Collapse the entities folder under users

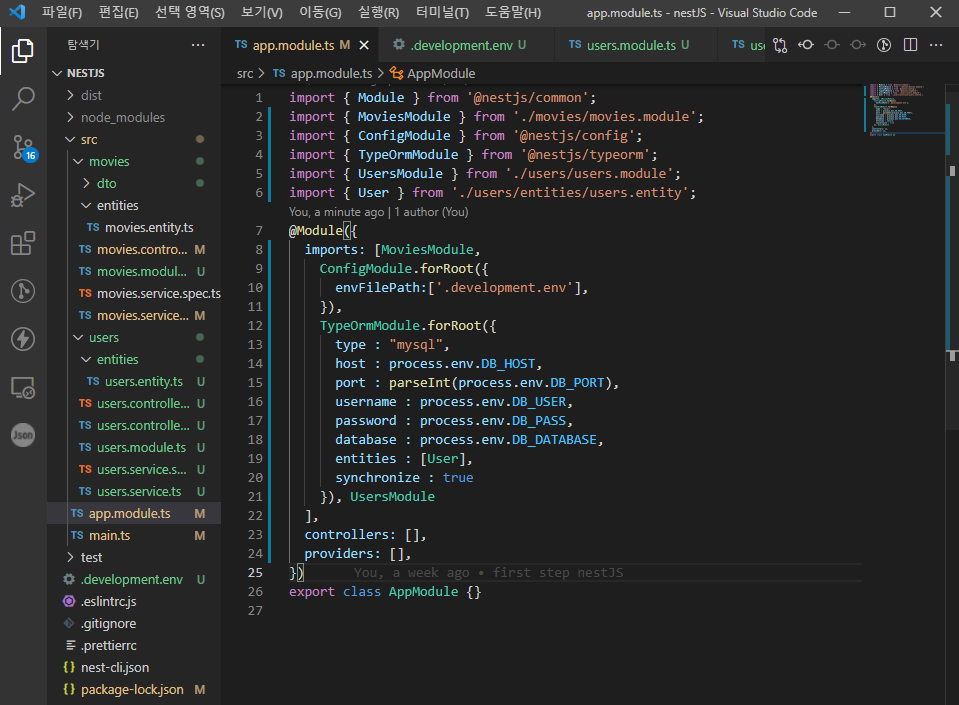click(x=134, y=360)
